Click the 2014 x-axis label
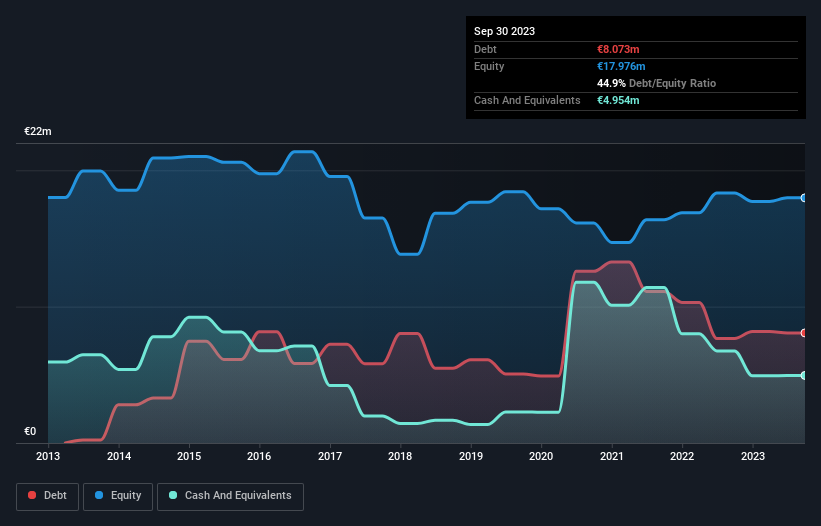This screenshot has width=821, height=526. pos(119,456)
